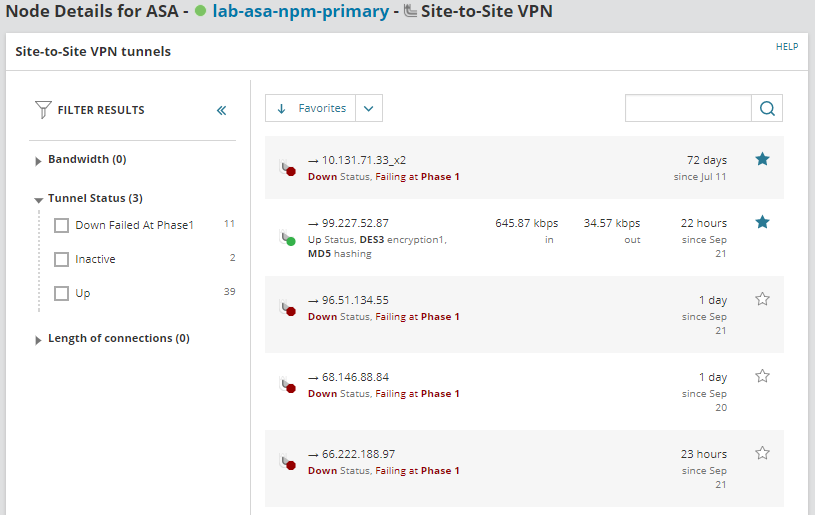Open the Favorites sort dropdown arrow

pyautogui.click(x=368, y=108)
